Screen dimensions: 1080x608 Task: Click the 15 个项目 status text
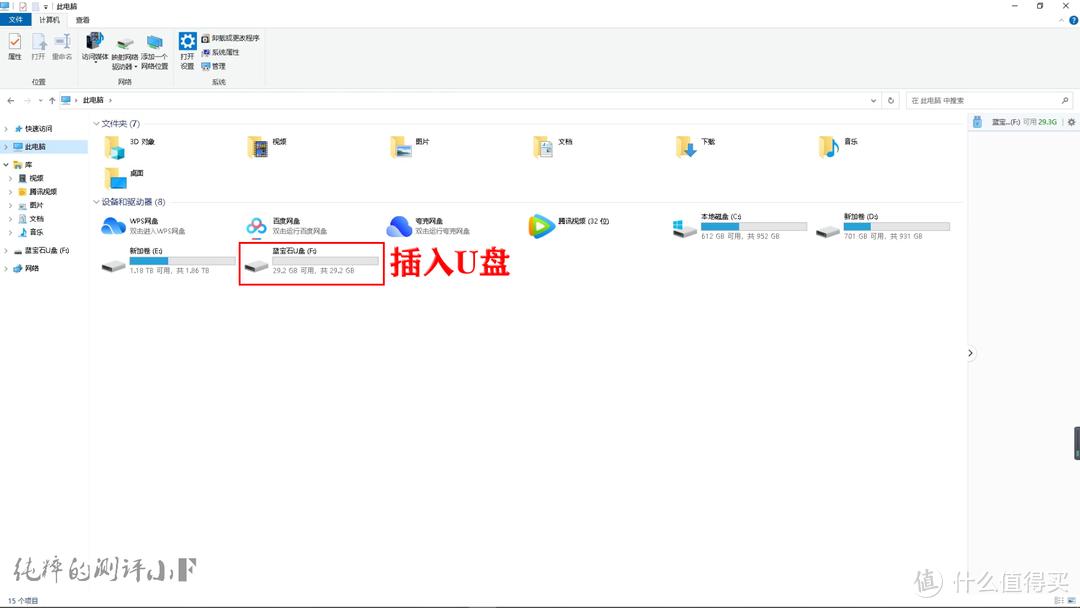coord(23,600)
